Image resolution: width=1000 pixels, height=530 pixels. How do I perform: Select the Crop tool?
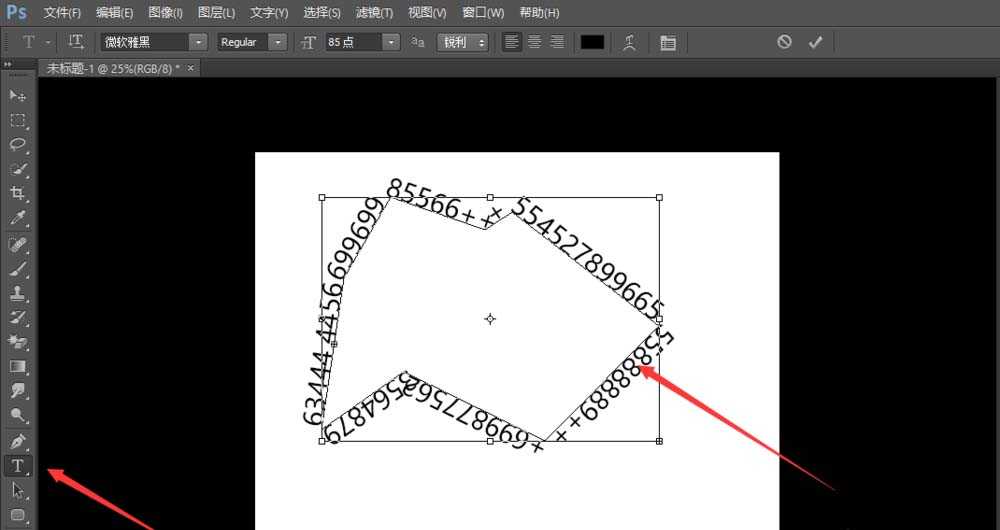pyautogui.click(x=18, y=193)
